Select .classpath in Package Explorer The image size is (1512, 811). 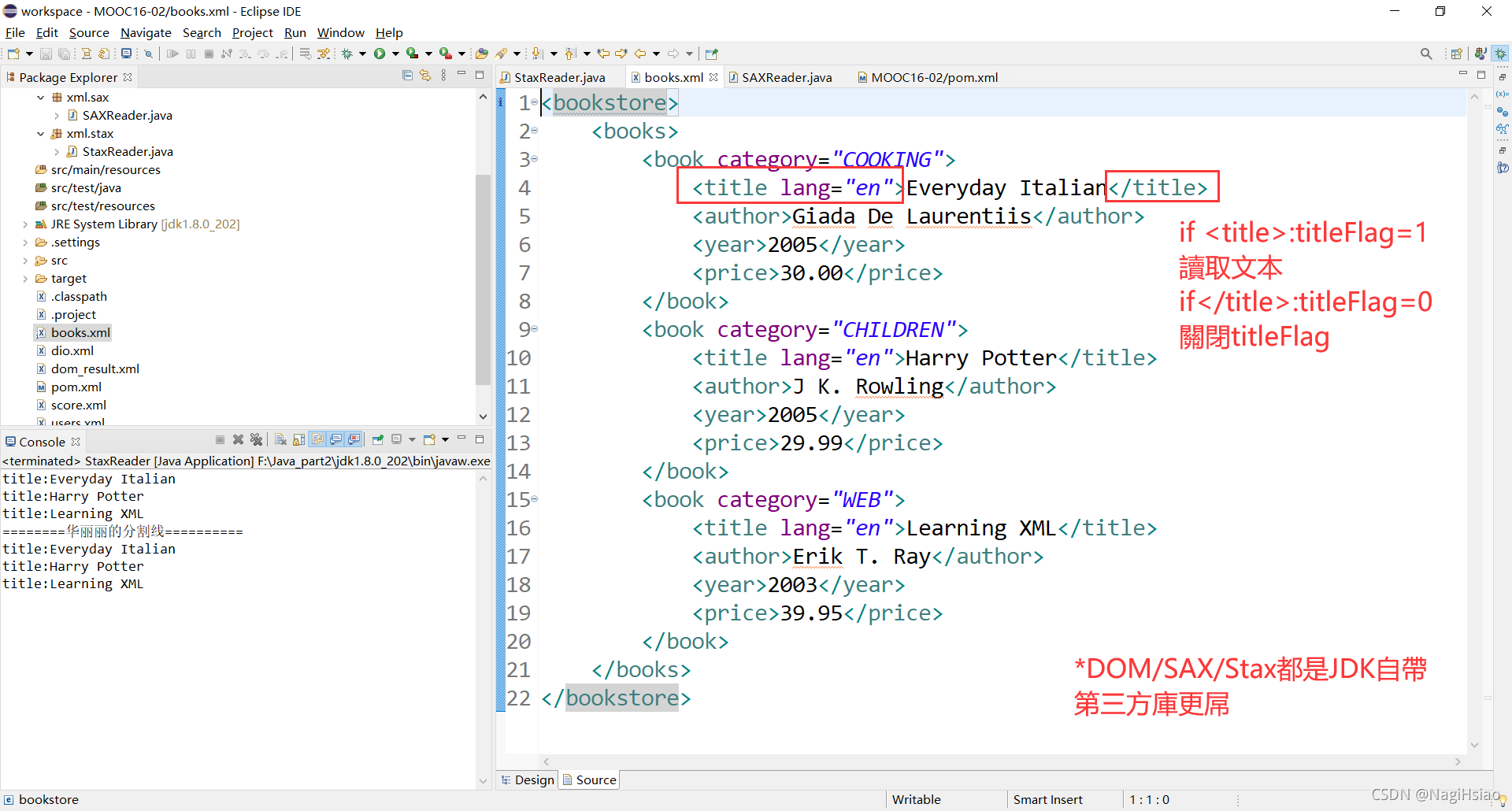point(79,297)
